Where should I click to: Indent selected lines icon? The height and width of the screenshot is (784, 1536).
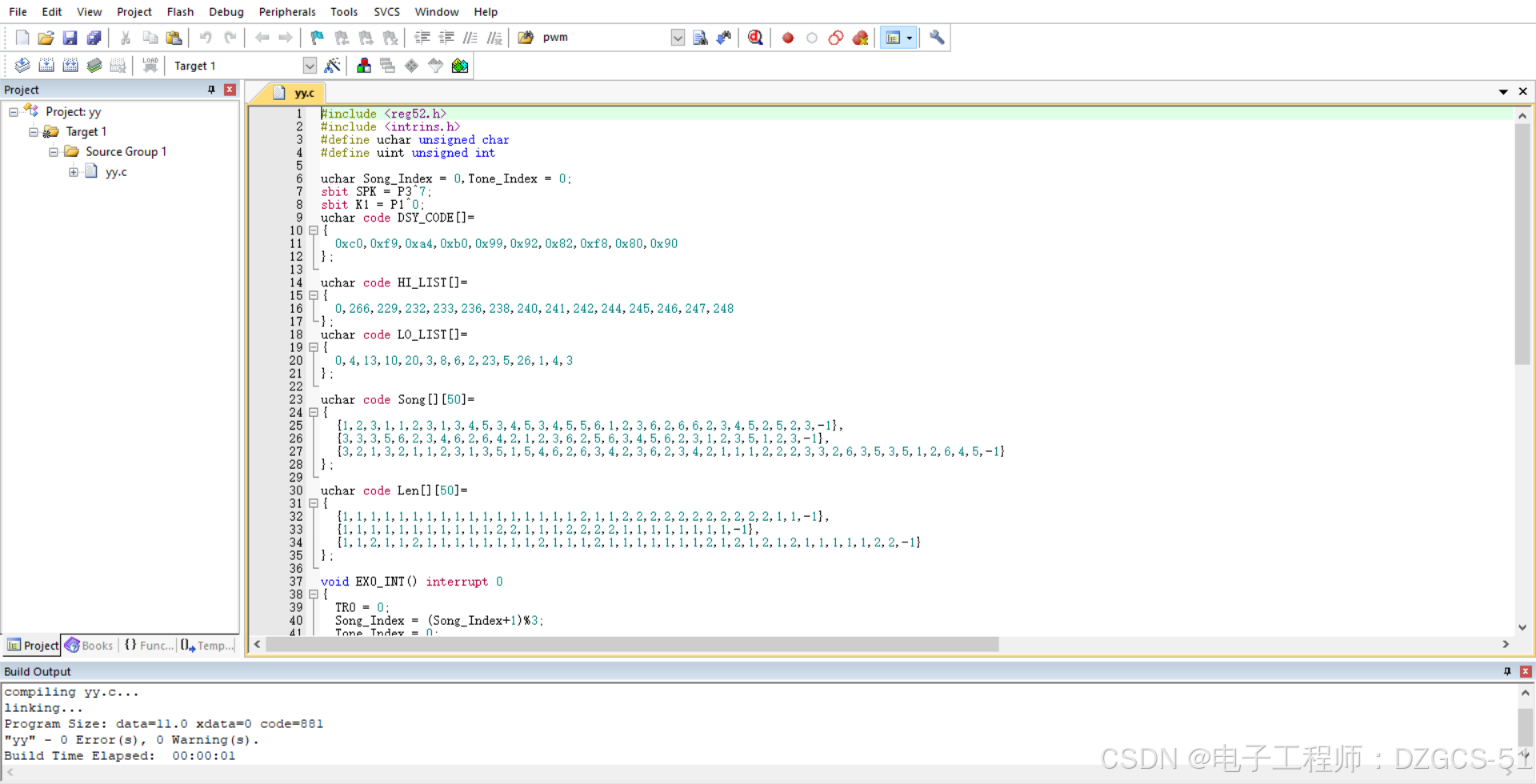pos(422,38)
